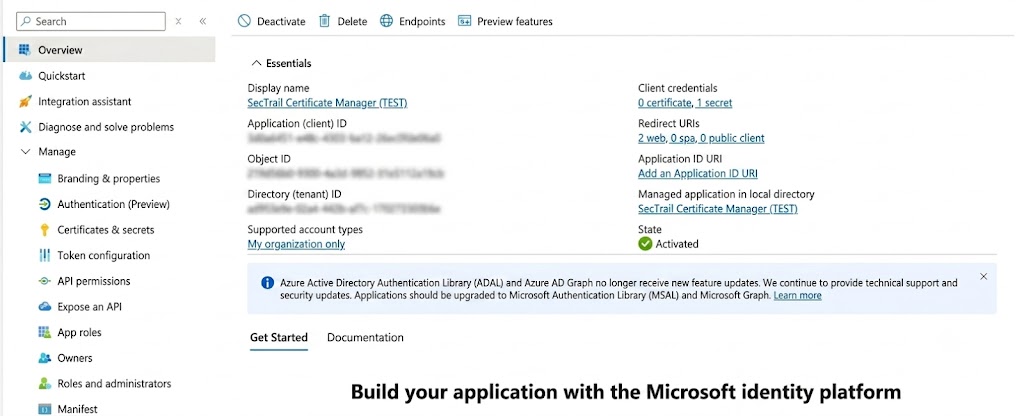Open Diagnose and solve problems
The width and height of the screenshot is (1024, 416).
click(x=108, y=127)
